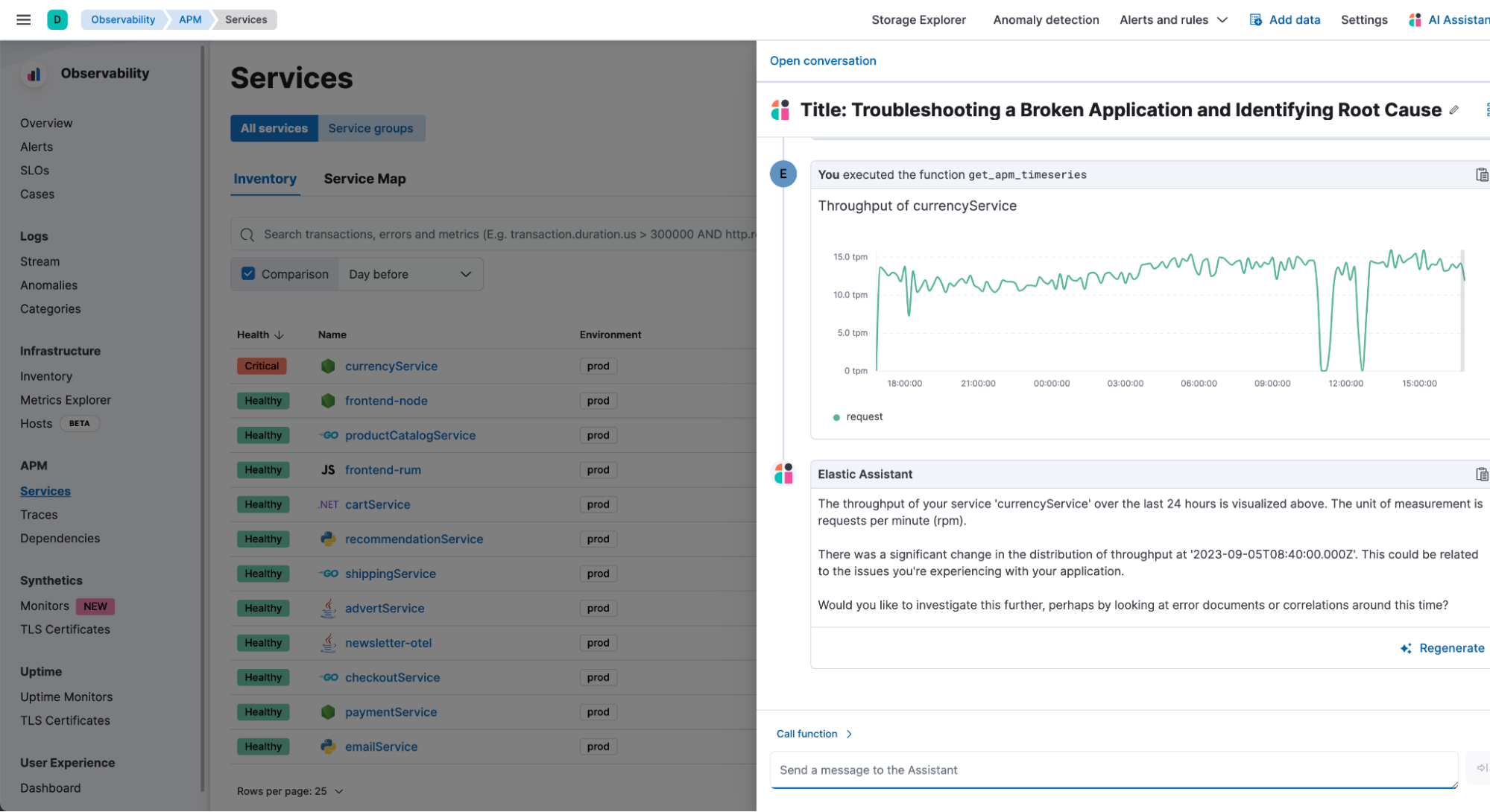Click the APM section icon in sidebar
Viewport: 1490px width, 812px height.
point(34,465)
